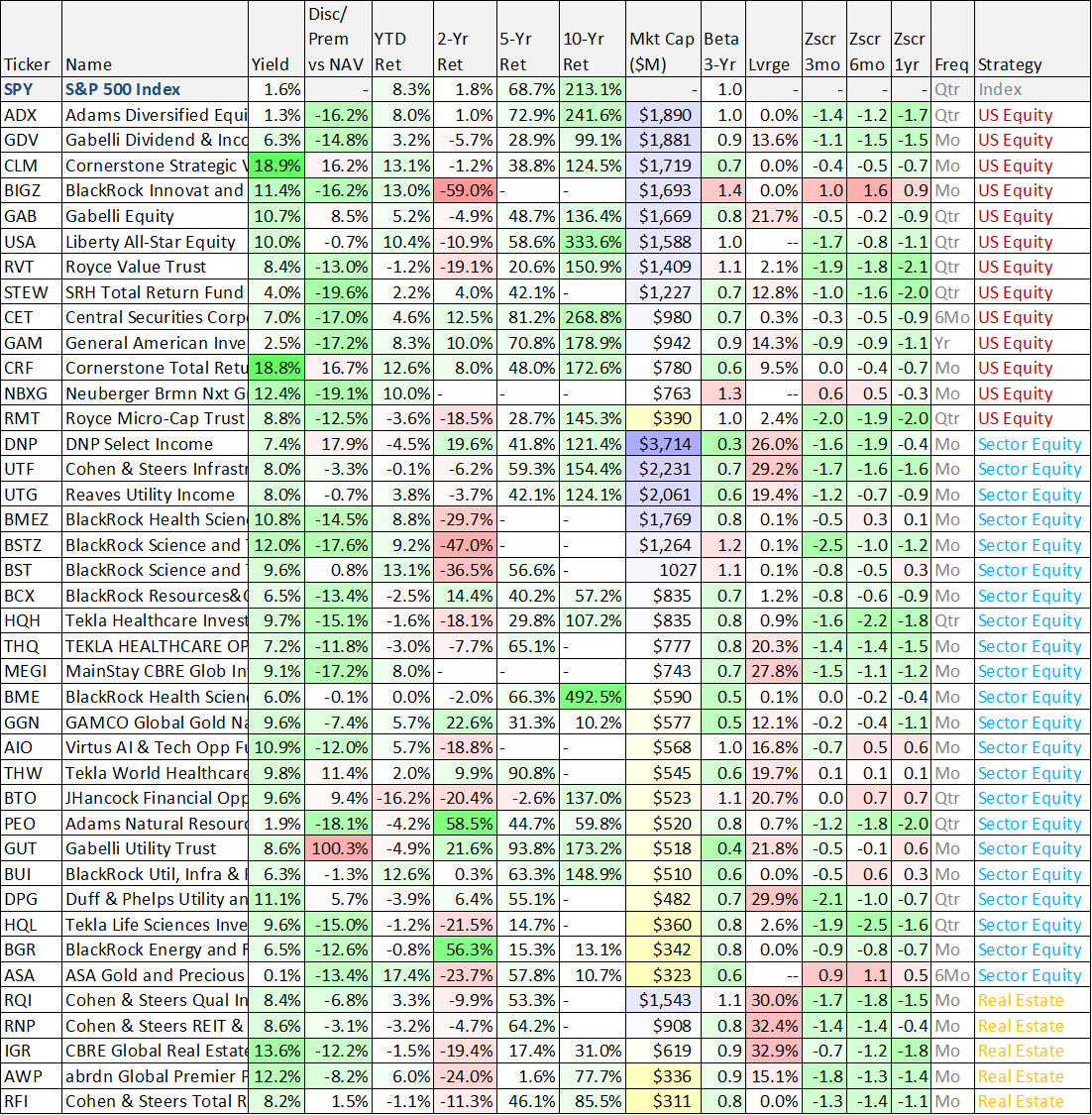This screenshot has width=1092, height=1115.
Task: Click UTG market cap $2,061
Action: (x=663, y=495)
